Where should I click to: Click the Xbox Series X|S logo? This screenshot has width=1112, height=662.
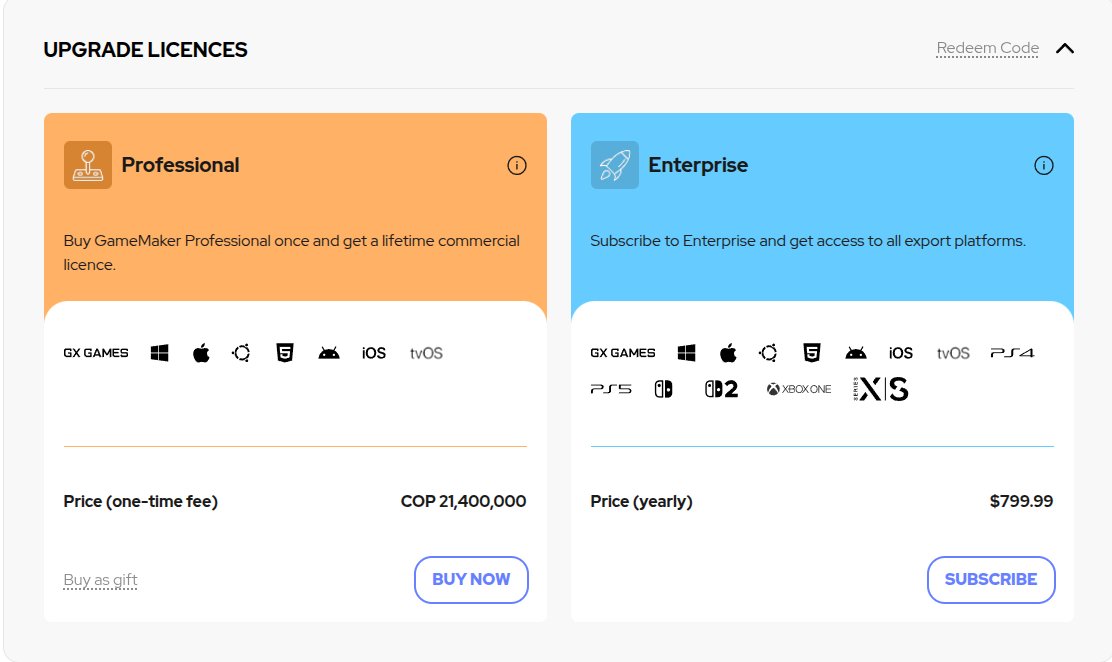pyautogui.click(x=880, y=389)
